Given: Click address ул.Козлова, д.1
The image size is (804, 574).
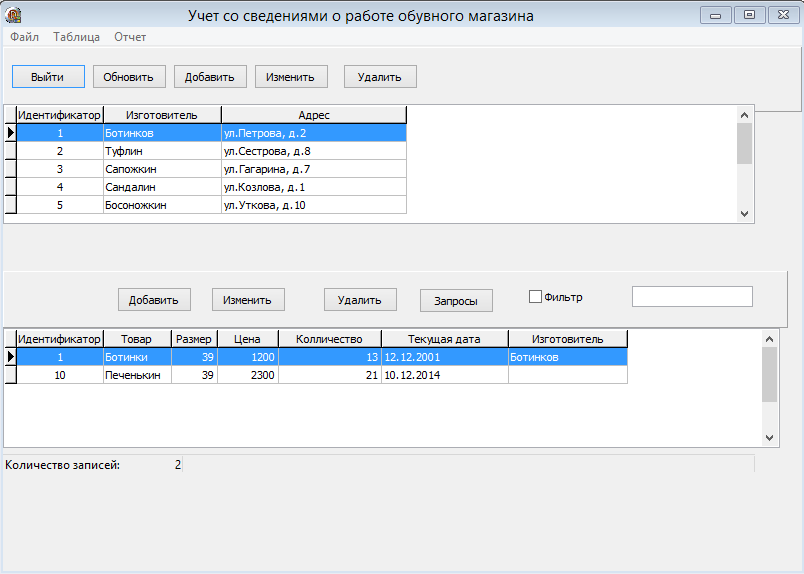Looking at the screenshot, I should click(x=314, y=187).
